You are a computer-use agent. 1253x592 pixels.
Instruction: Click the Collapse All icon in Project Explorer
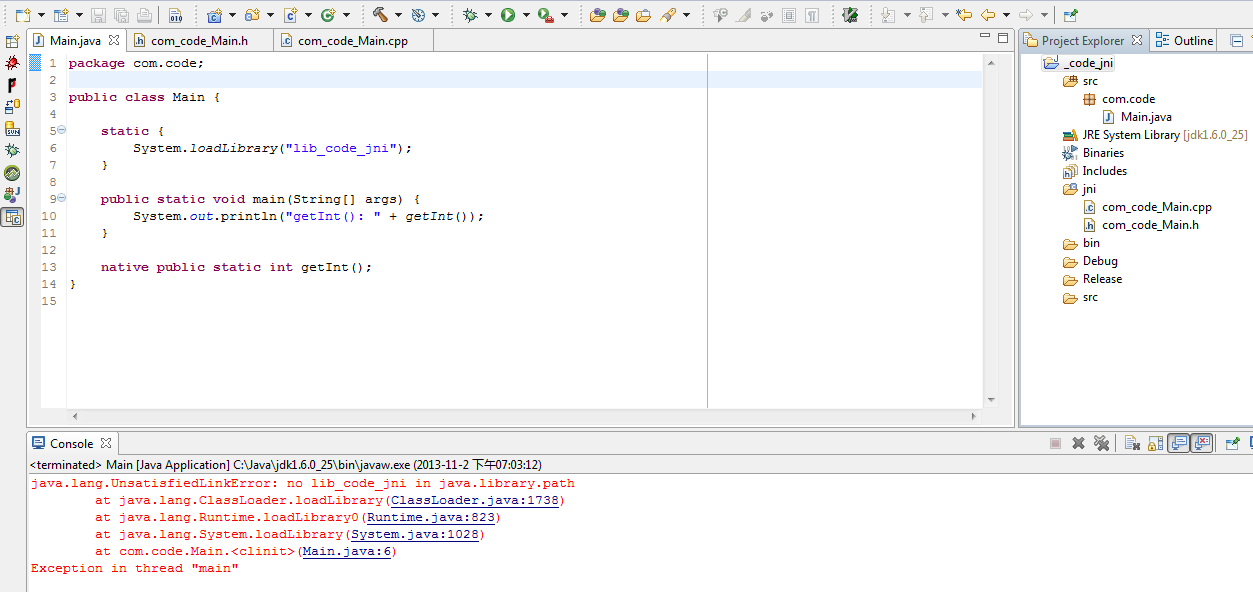click(x=1236, y=41)
